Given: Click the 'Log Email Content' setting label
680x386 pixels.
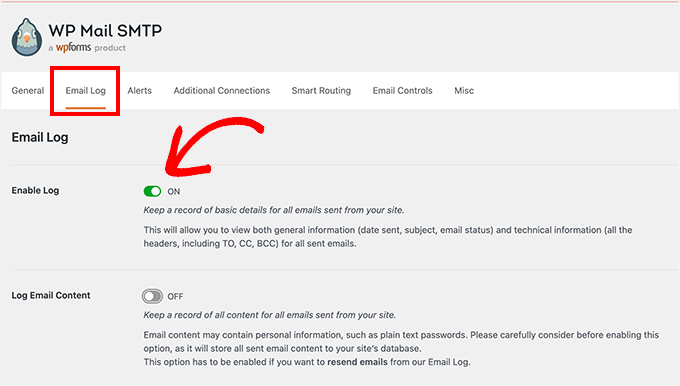Looking at the screenshot, I should pyautogui.click(x=51, y=295).
